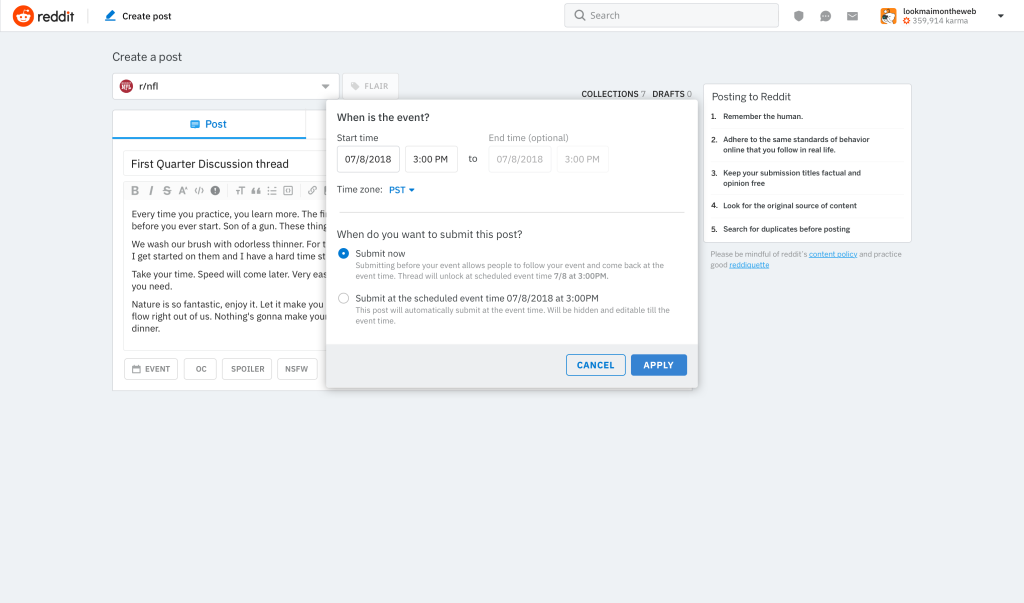Click the lookmaimontheweb username

click(939, 11)
